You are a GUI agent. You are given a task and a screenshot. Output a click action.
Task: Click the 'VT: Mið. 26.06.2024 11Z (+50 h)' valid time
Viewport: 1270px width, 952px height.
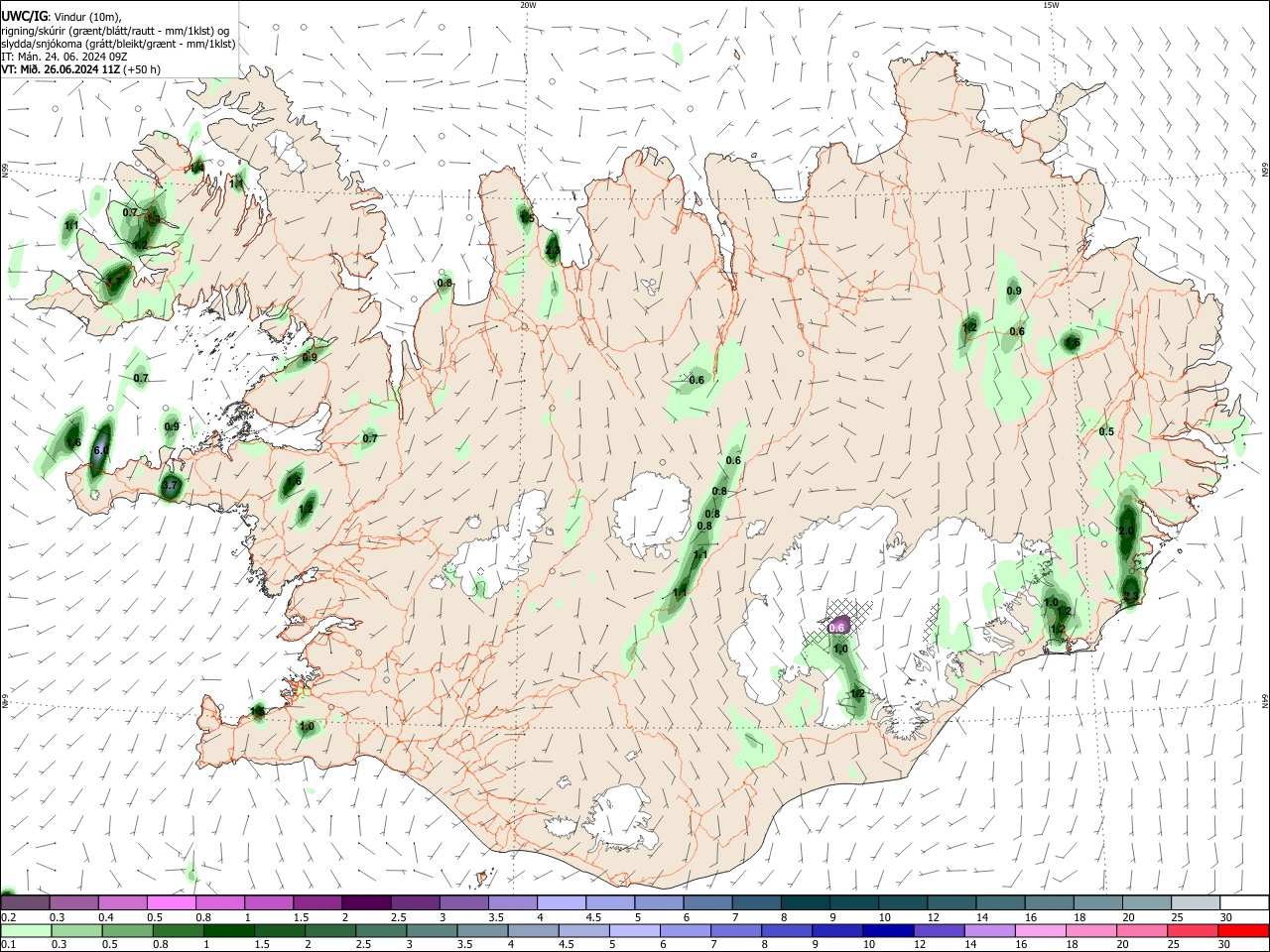[80, 69]
